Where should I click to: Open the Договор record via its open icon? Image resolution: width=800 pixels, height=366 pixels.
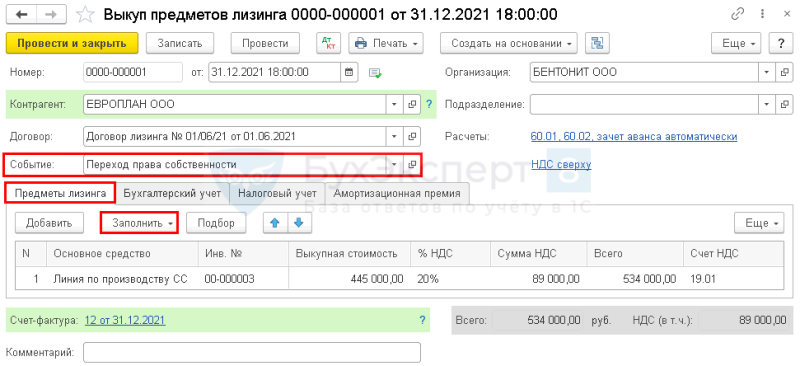(x=412, y=136)
